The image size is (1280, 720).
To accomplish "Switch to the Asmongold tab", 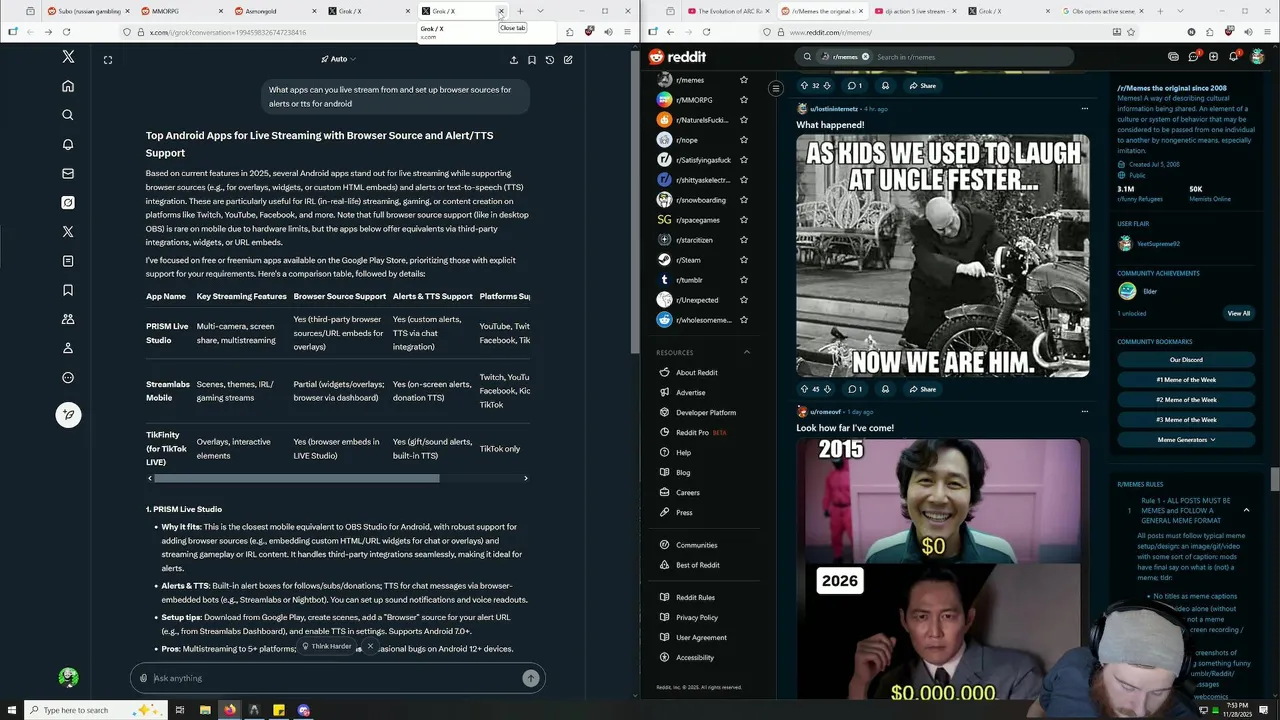I will (272, 11).
